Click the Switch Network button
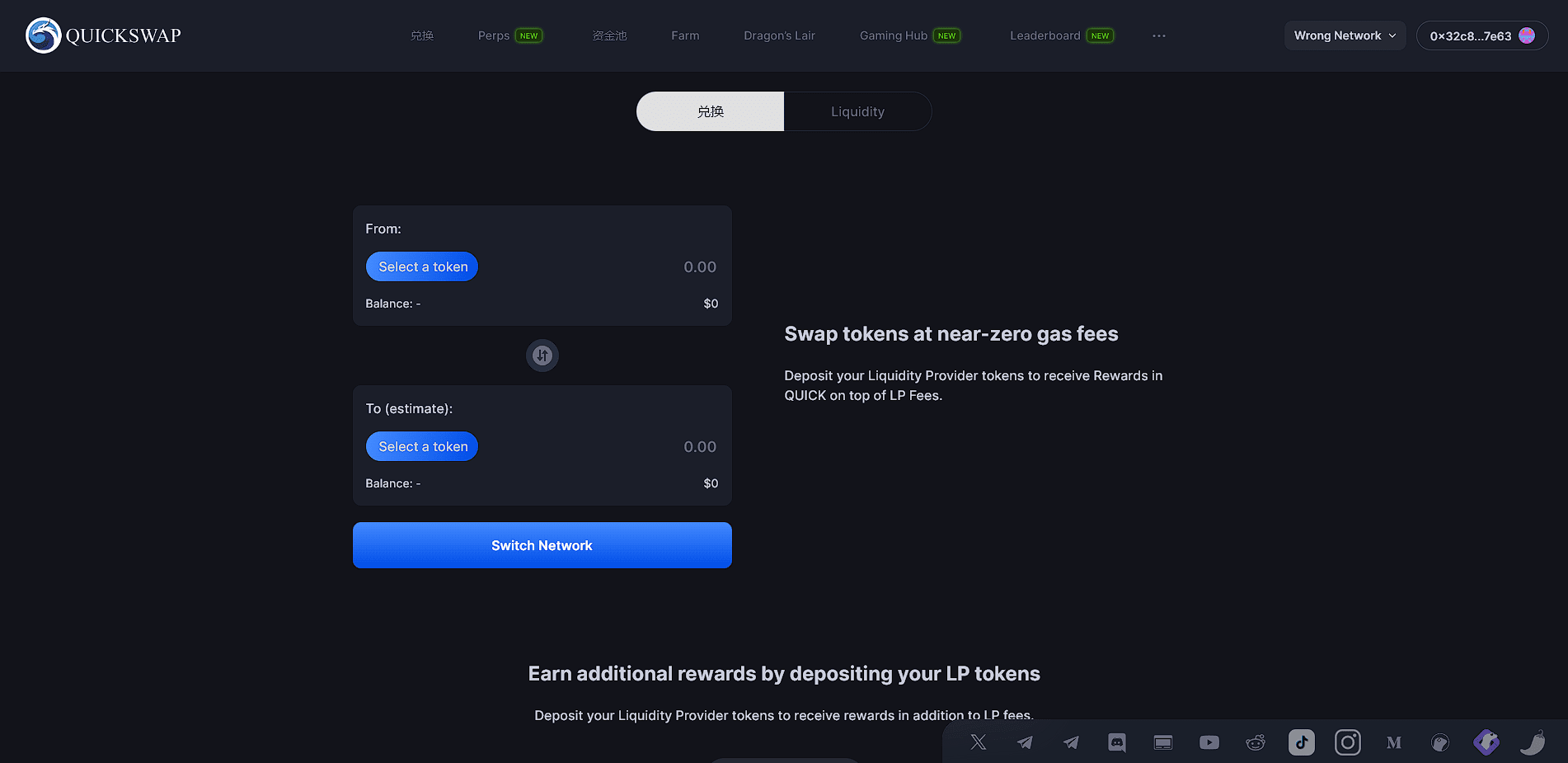The width and height of the screenshot is (1568, 763). (542, 545)
